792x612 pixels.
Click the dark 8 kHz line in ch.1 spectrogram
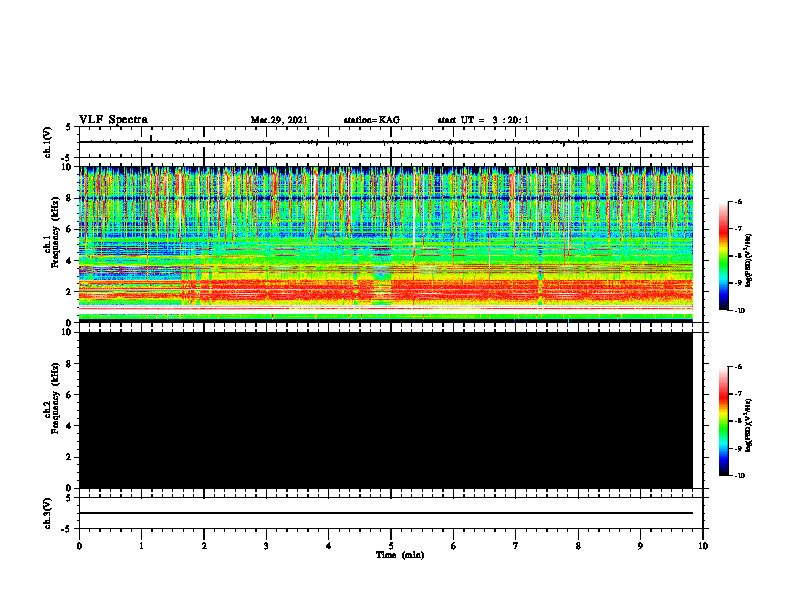(x=386, y=198)
